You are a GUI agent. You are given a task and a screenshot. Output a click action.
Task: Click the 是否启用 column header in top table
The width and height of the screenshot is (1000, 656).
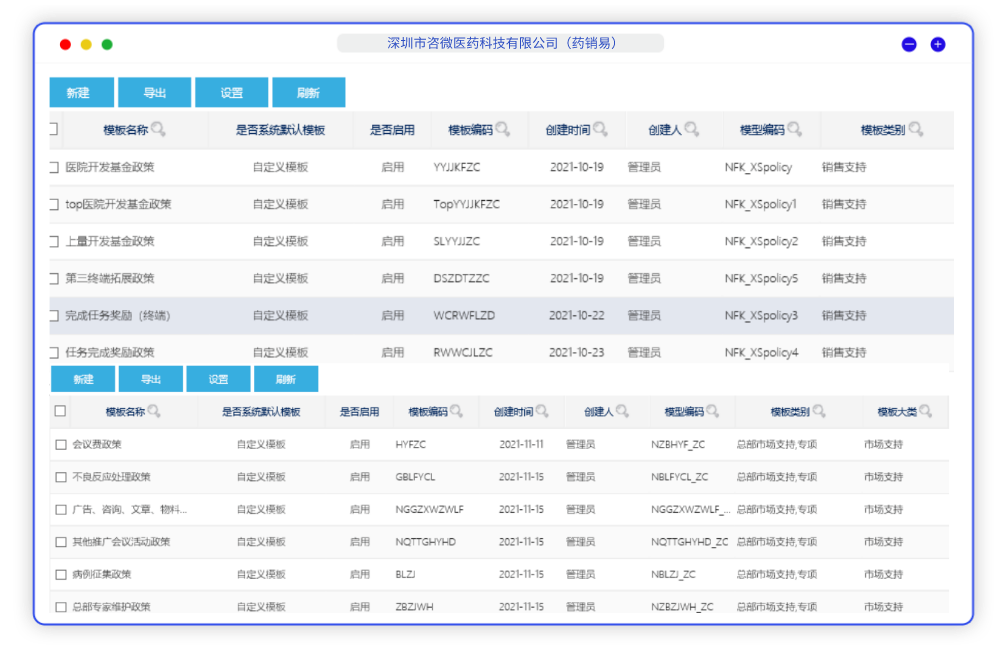(x=392, y=130)
